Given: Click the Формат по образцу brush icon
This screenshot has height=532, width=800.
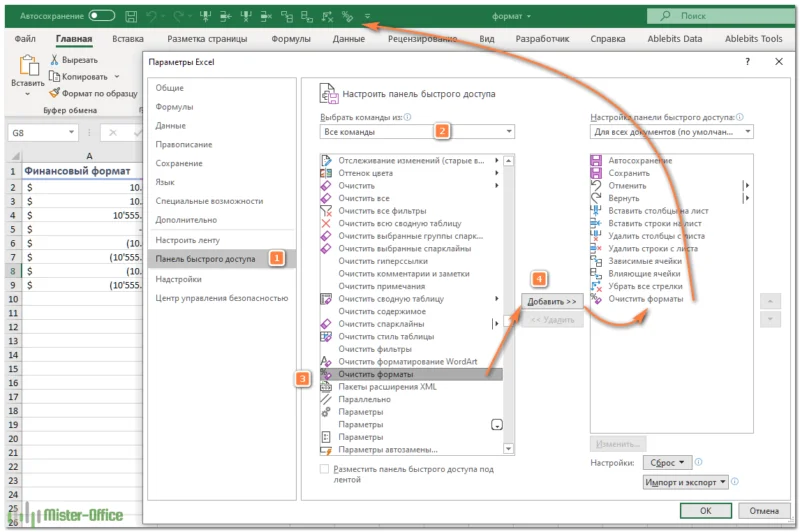Looking at the screenshot, I should point(54,93).
